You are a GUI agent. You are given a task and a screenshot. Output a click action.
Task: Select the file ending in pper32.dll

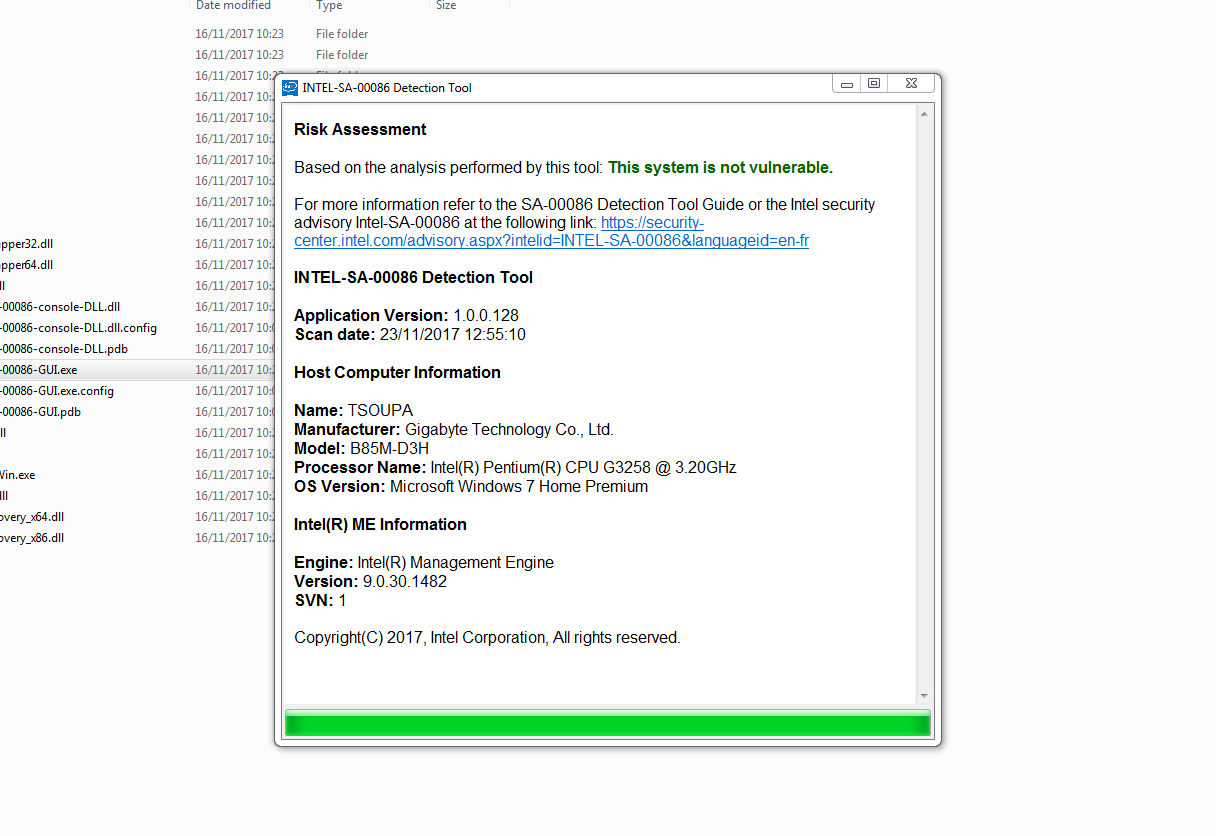point(26,244)
